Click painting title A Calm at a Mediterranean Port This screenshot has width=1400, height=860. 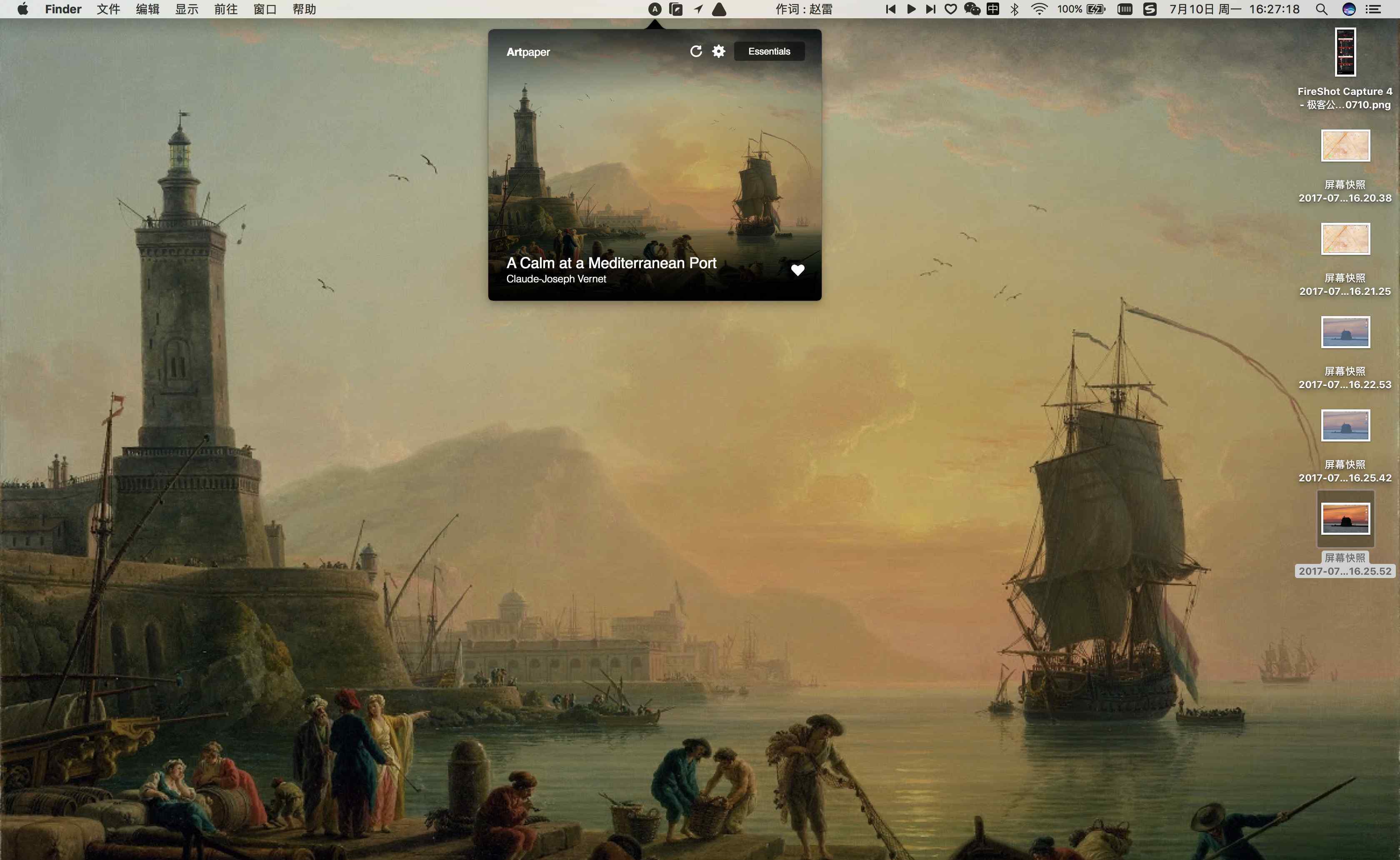pyautogui.click(x=612, y=263)
